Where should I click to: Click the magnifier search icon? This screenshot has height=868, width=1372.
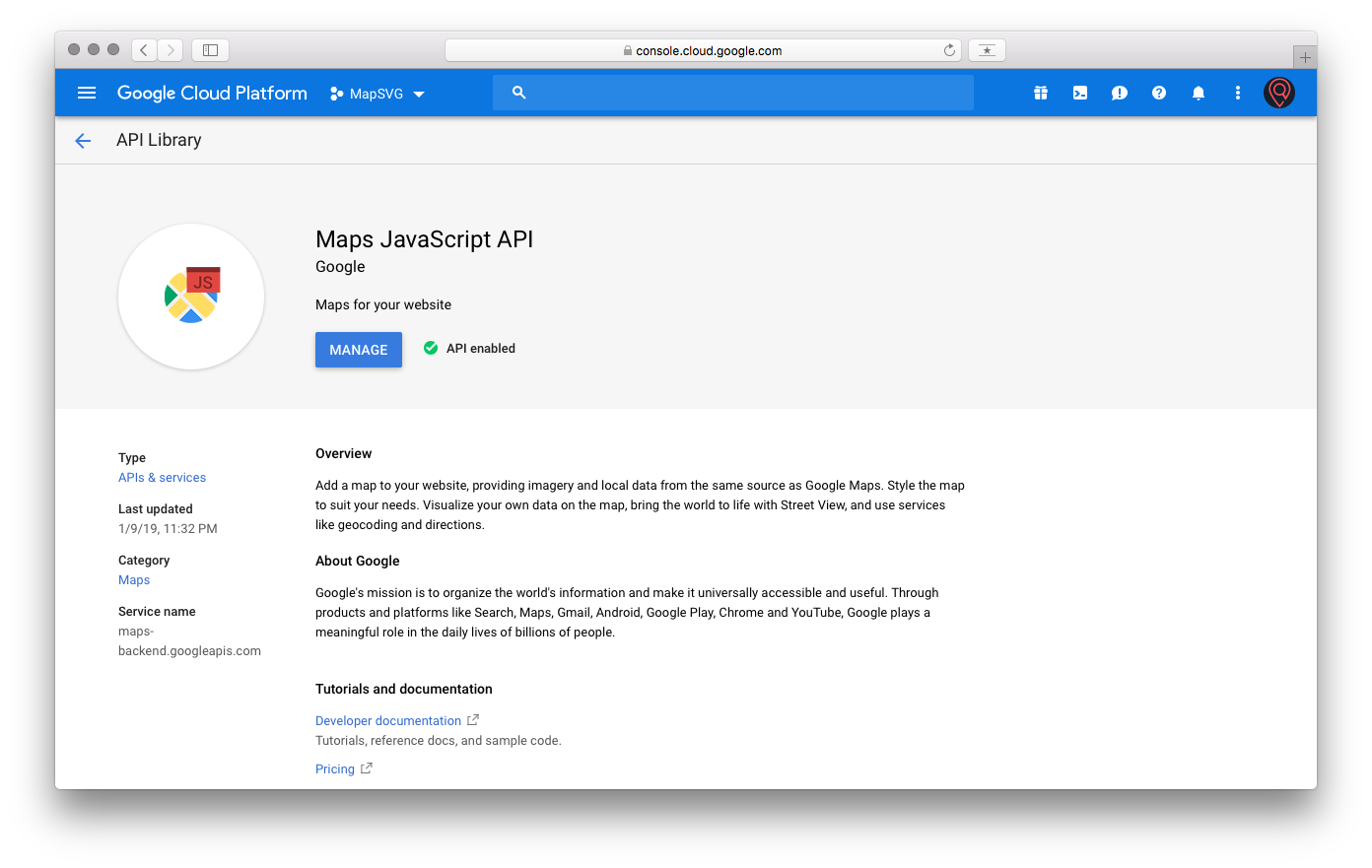tap(519, 93)
